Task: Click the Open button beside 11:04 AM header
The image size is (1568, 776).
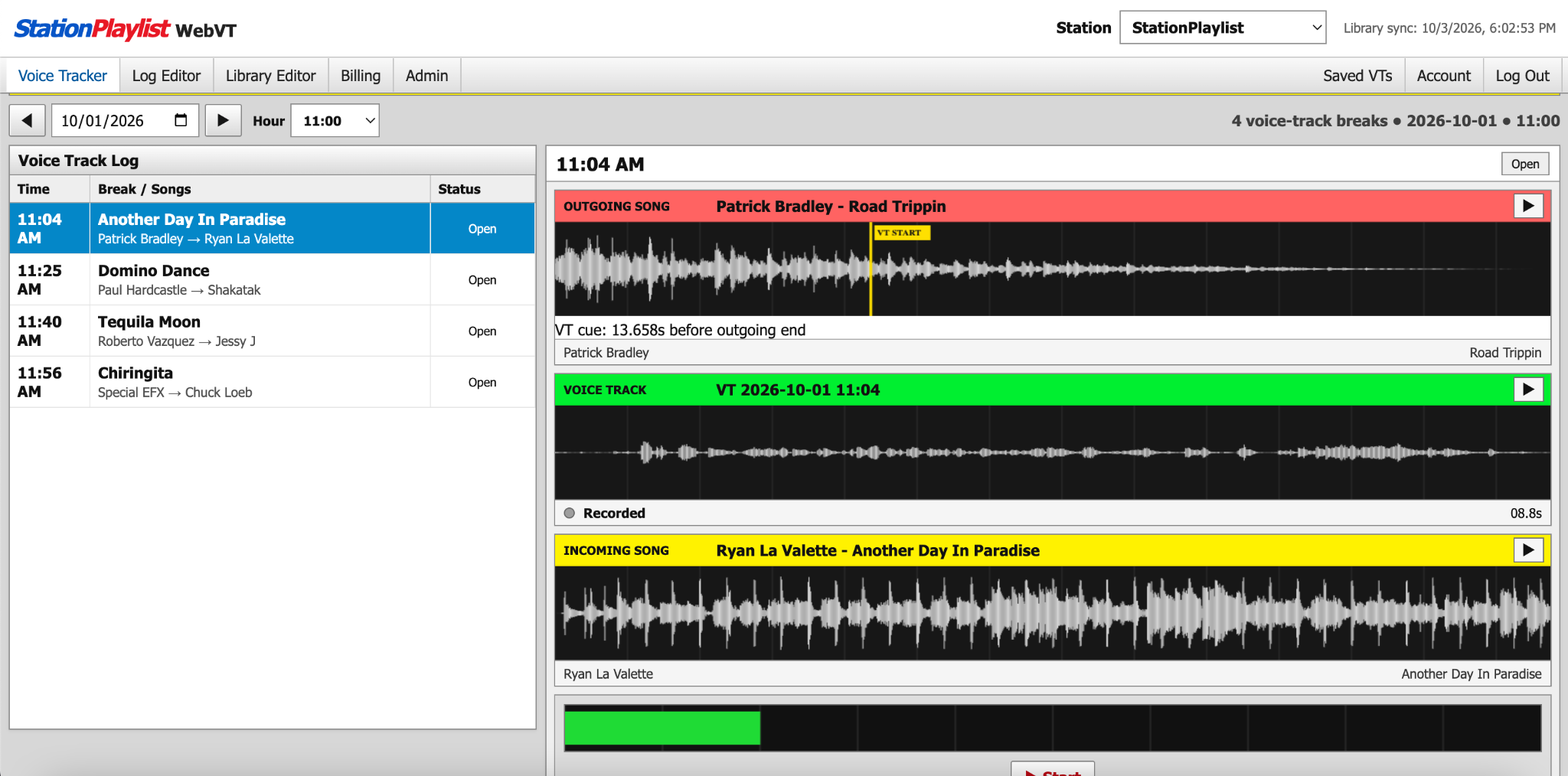Action: pos(1525,164)
